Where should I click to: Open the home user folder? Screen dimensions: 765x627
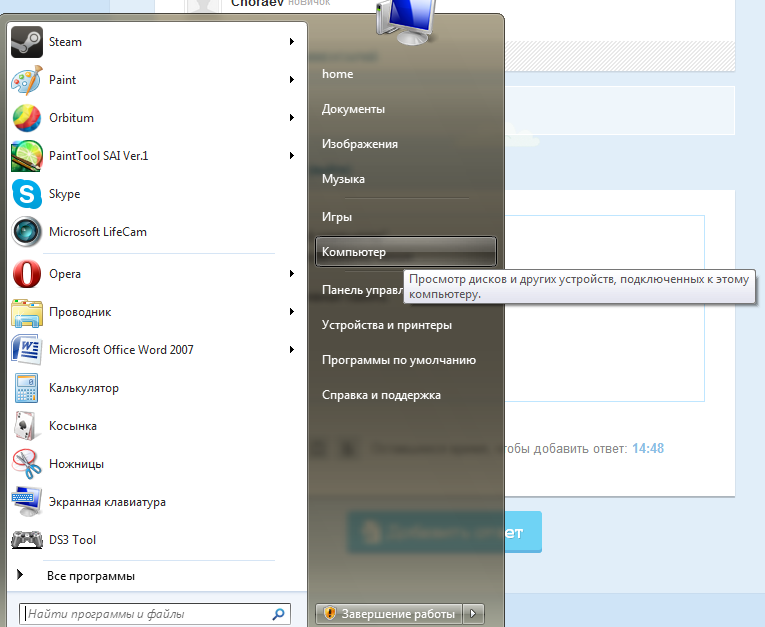pos(338,74)
